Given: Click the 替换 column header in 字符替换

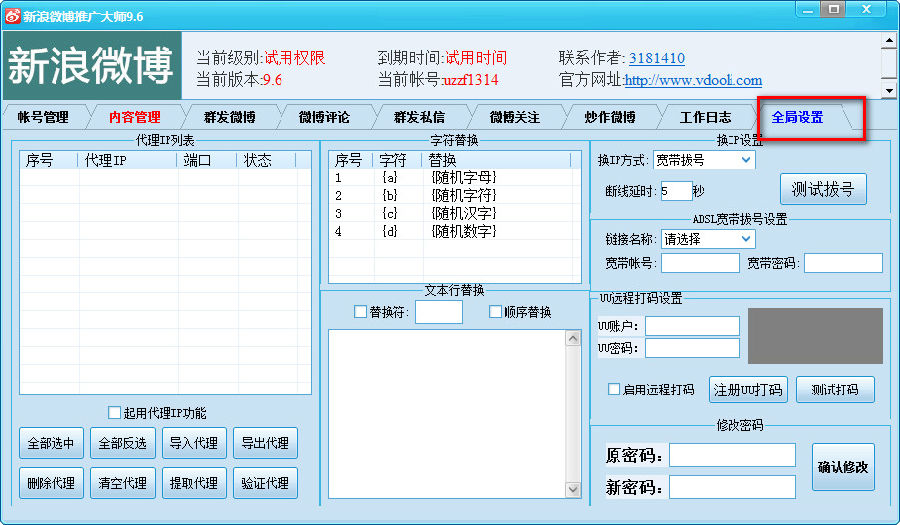Looking at the screenshot, I should pos(496,160).
